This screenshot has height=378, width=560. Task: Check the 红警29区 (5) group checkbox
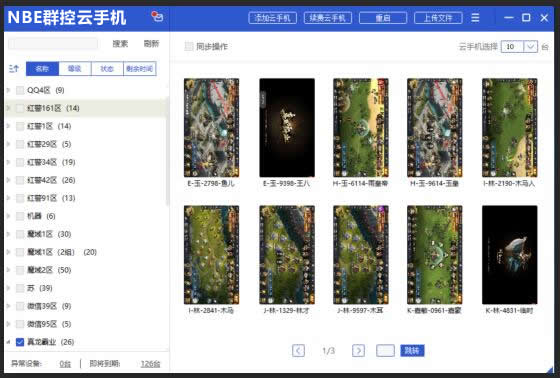click(20, 144)
